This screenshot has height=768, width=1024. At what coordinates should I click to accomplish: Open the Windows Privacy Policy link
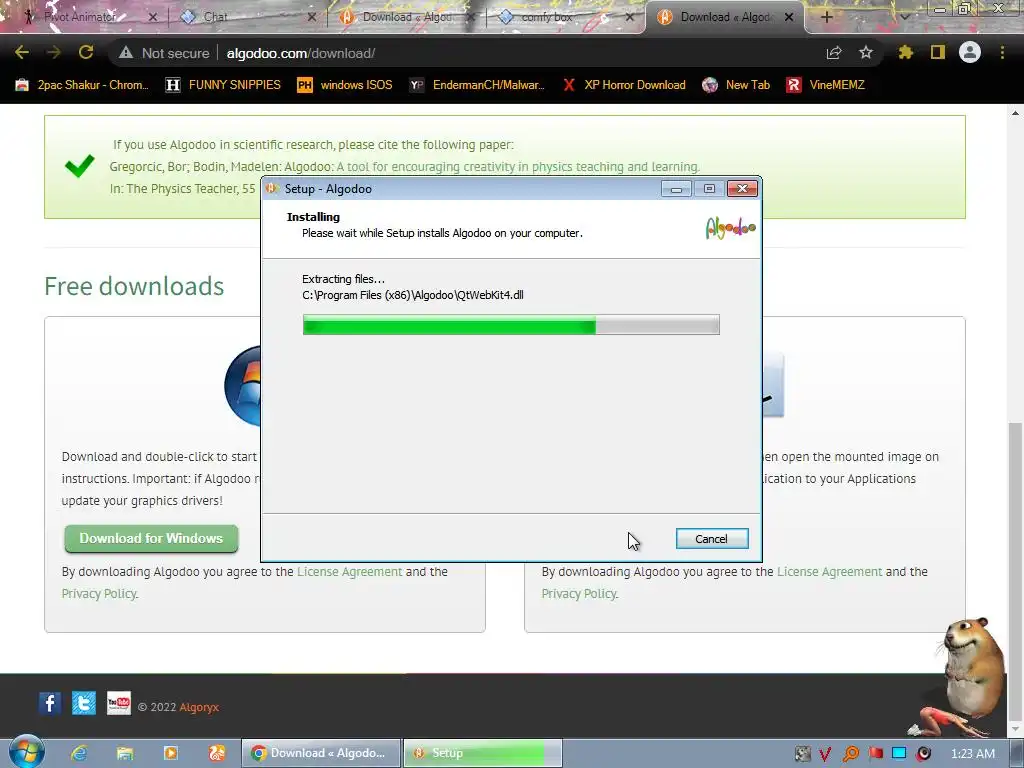tap(100, 594)
